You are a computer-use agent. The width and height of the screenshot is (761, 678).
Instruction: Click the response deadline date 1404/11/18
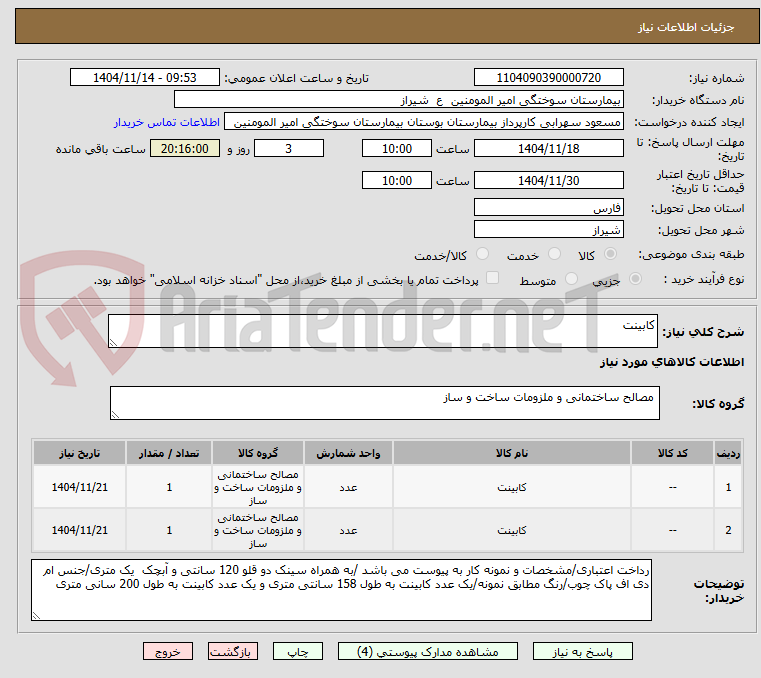548,149
